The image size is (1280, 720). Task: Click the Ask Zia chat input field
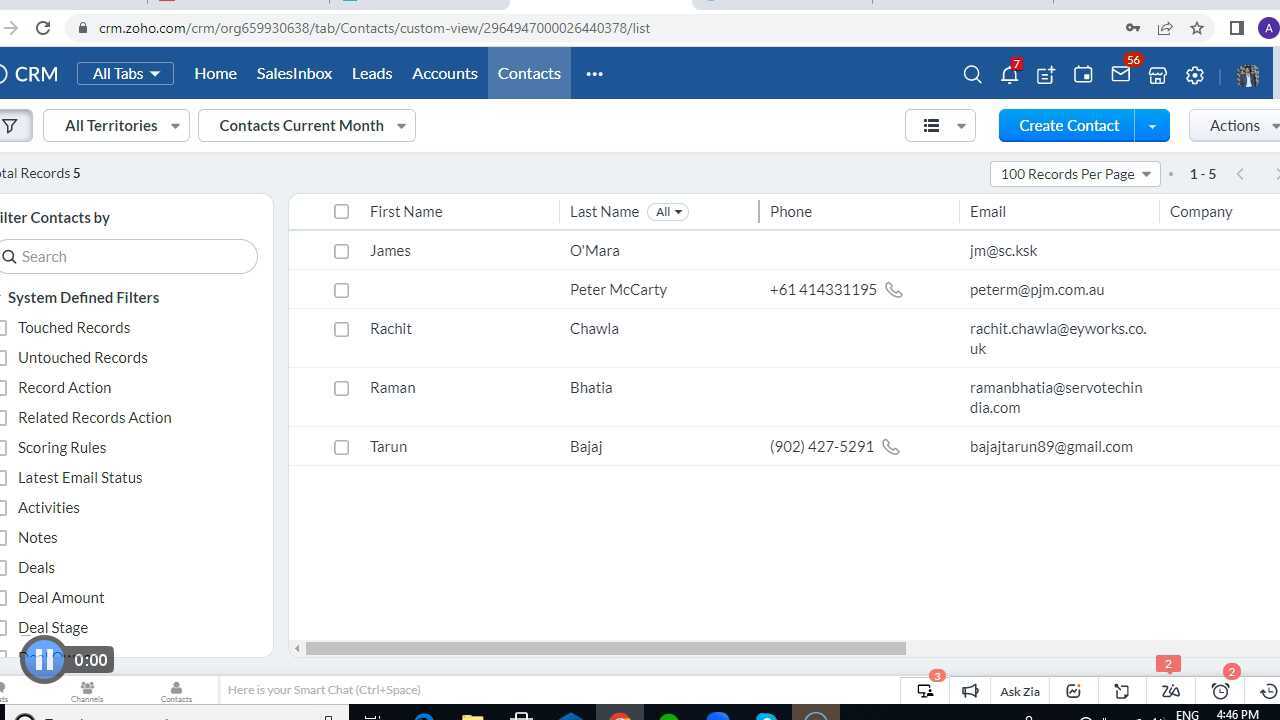click(1019, 691)
